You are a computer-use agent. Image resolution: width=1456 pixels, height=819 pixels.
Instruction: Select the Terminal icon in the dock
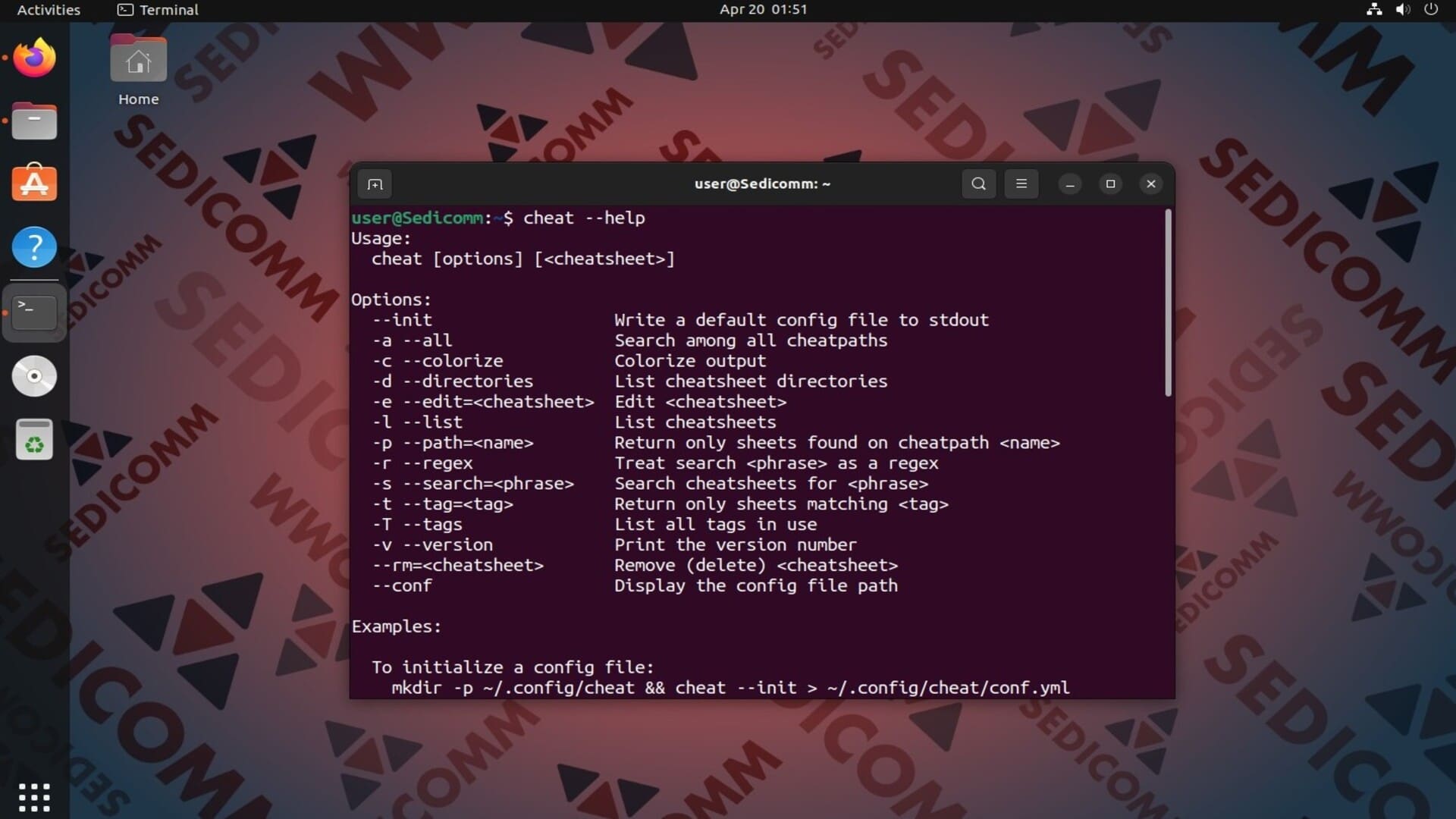pos(34,312)
